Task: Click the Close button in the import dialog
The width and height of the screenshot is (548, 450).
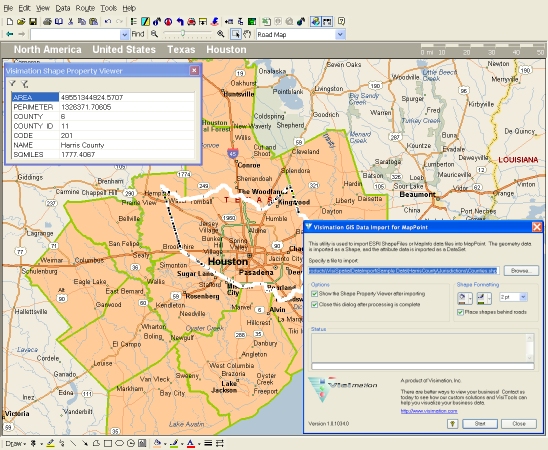Action: click(x=519, y=424)
